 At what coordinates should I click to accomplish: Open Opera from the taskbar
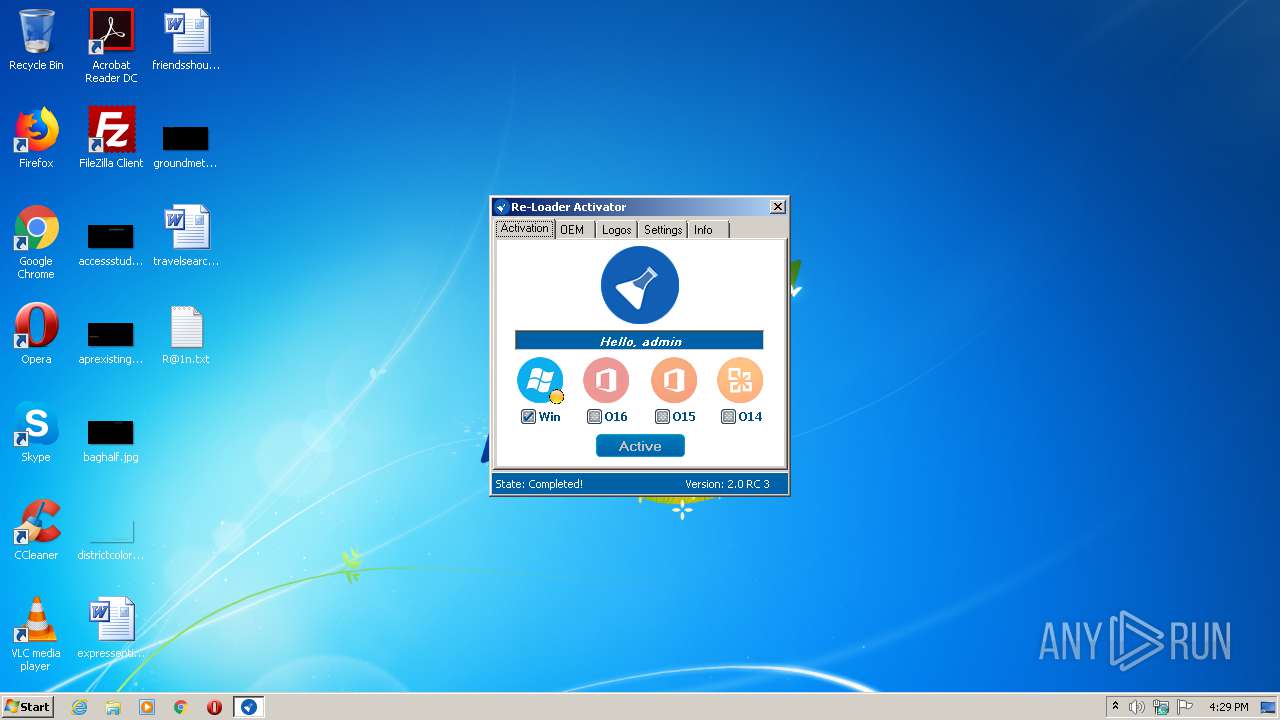click(x=214, y=707)
